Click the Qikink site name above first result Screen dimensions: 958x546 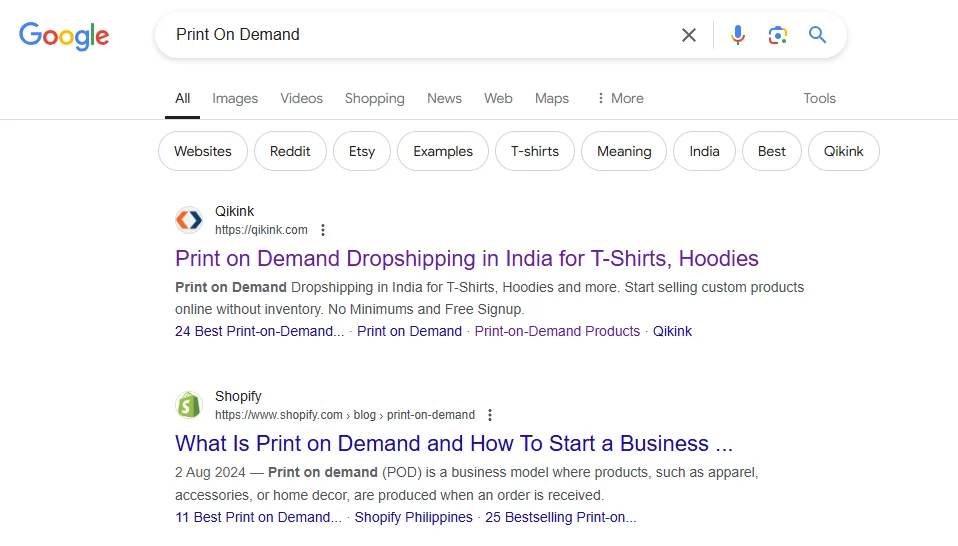point(234,211)
